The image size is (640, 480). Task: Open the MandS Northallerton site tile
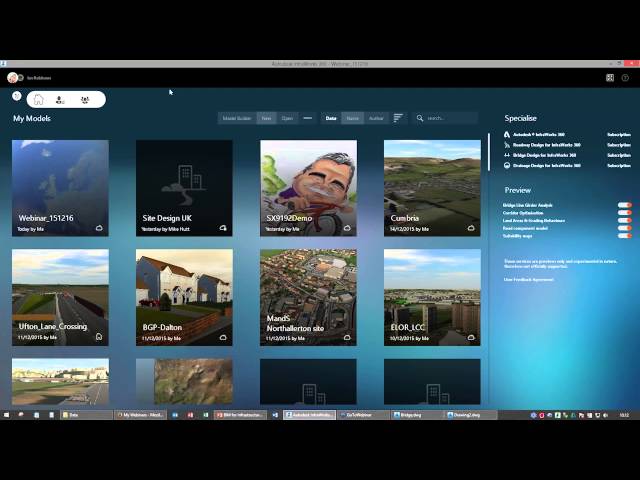pyautogui.click(x=309, y=298)
